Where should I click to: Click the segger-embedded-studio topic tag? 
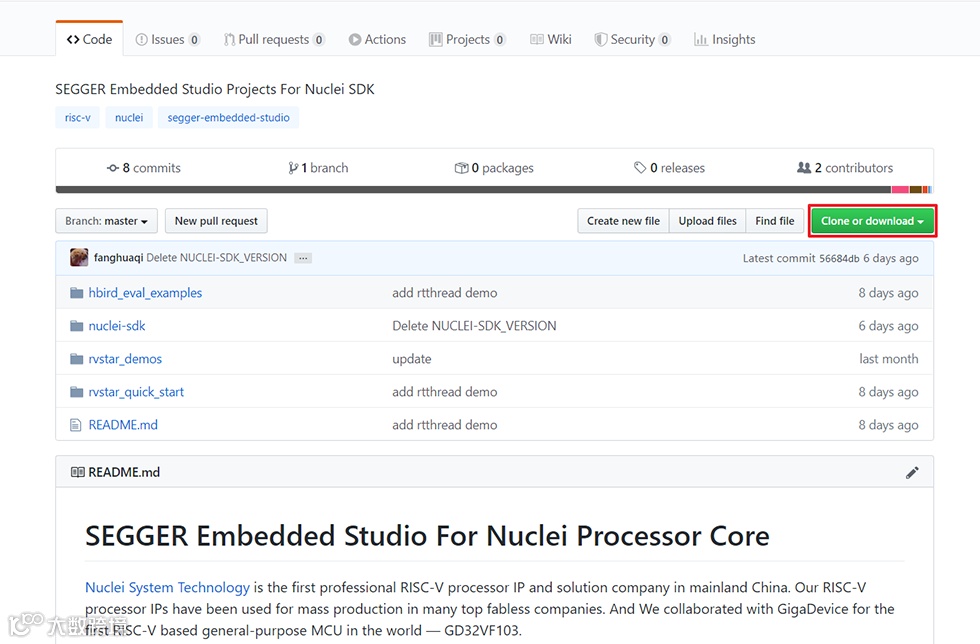[228, 118]
